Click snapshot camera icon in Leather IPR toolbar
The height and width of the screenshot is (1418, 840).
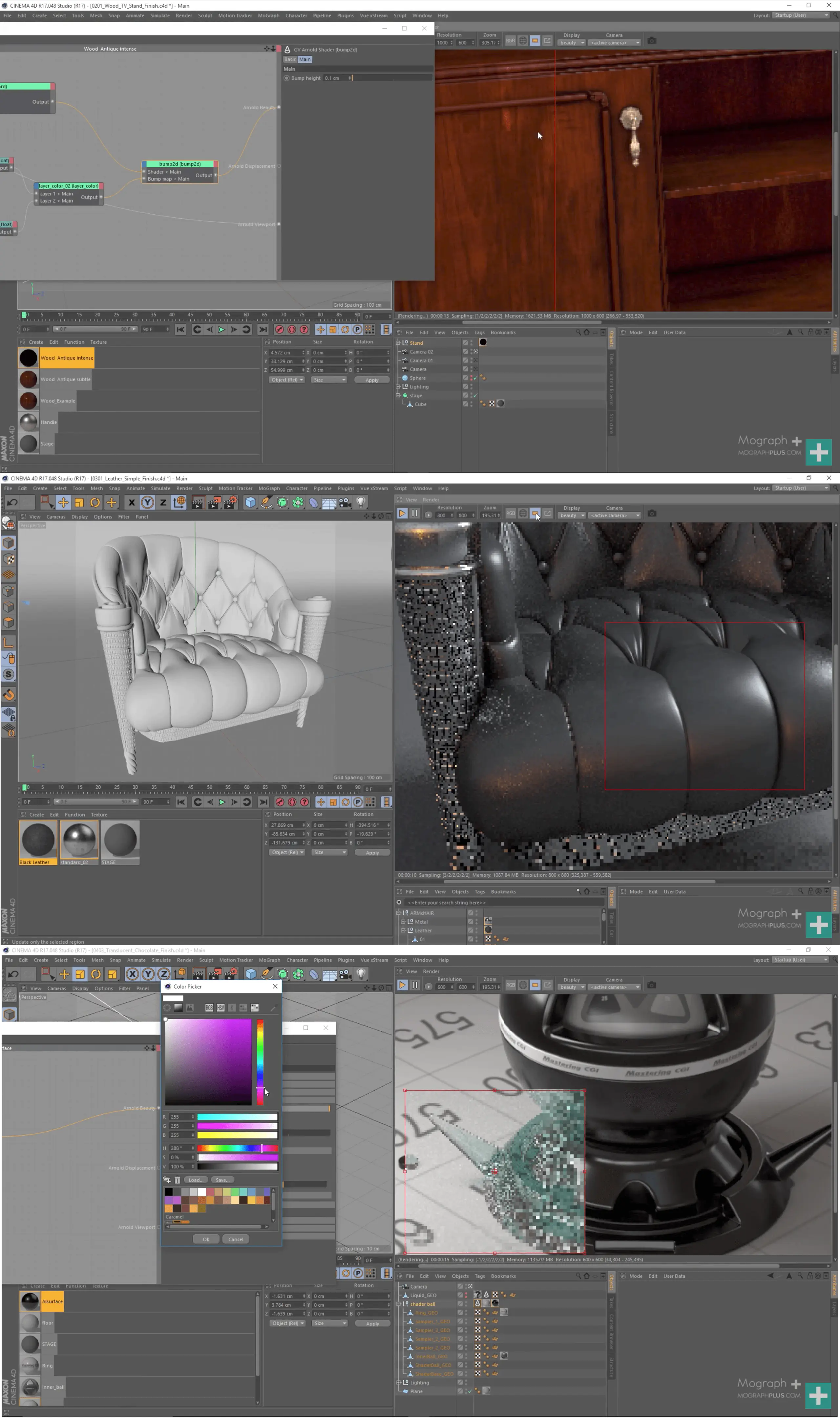(x=652, y=513)
